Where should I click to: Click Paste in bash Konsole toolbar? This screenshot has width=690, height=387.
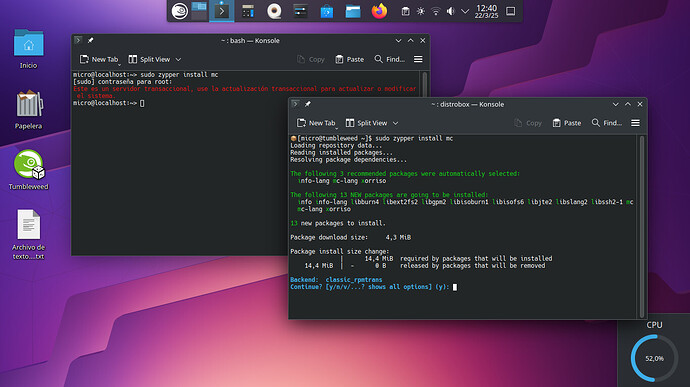coord(349,59)
